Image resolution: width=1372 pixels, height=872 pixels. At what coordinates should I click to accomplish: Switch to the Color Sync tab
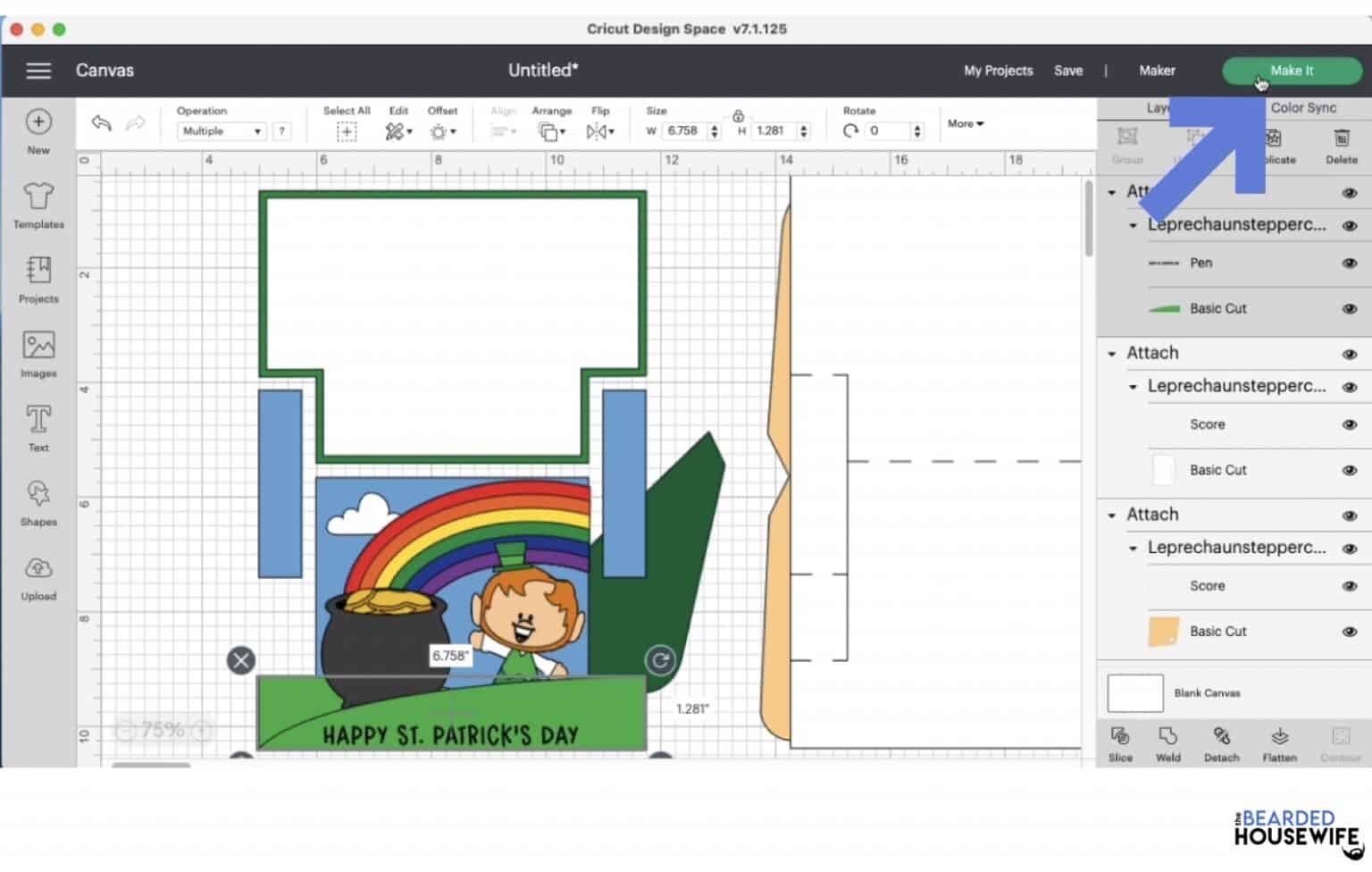point(1303,108)
